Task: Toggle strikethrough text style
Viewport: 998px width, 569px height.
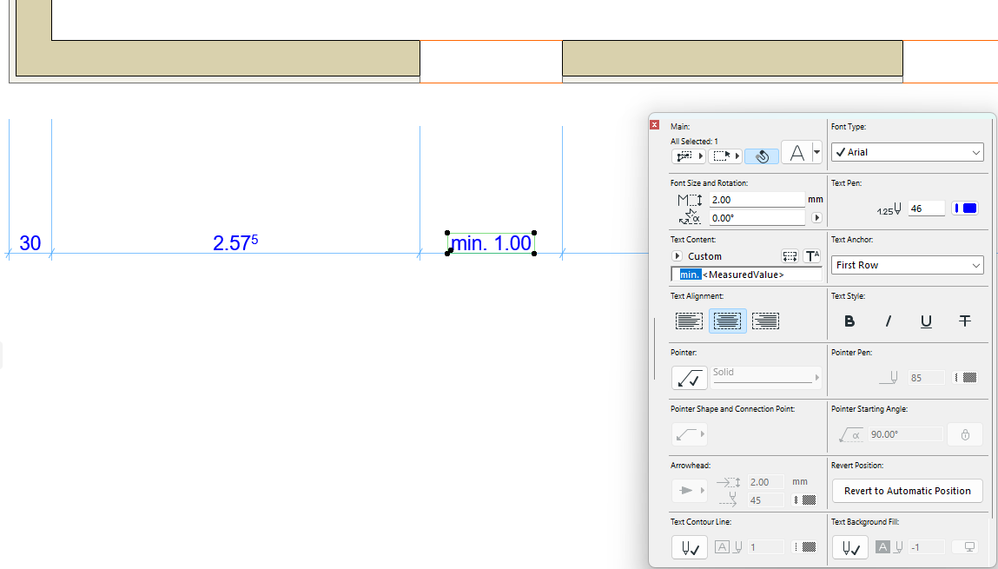Action: (x=965, y=321)
